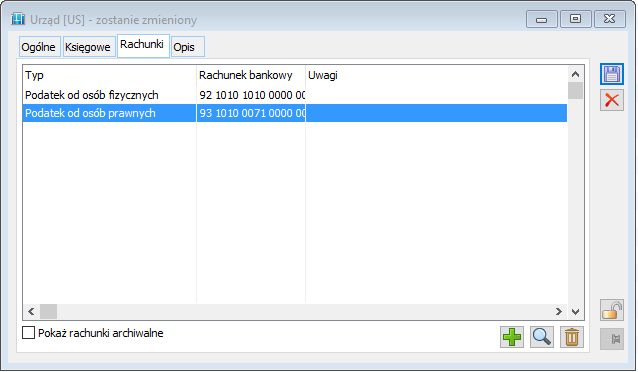638x372 pixels.
Task: Click the Urząd window title icon
Action: click(18, 19)
